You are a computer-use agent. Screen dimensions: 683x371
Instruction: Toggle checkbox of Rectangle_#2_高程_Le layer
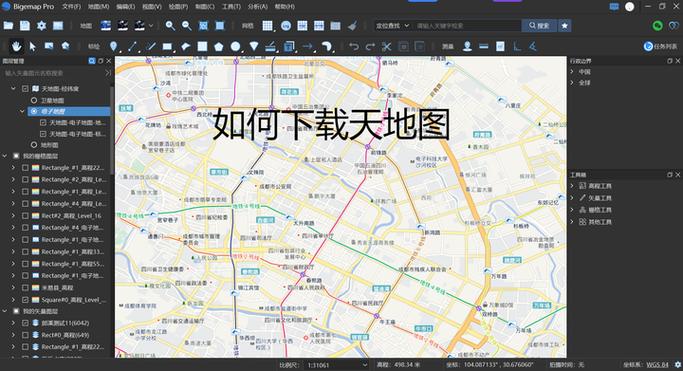tap(25, 179)
